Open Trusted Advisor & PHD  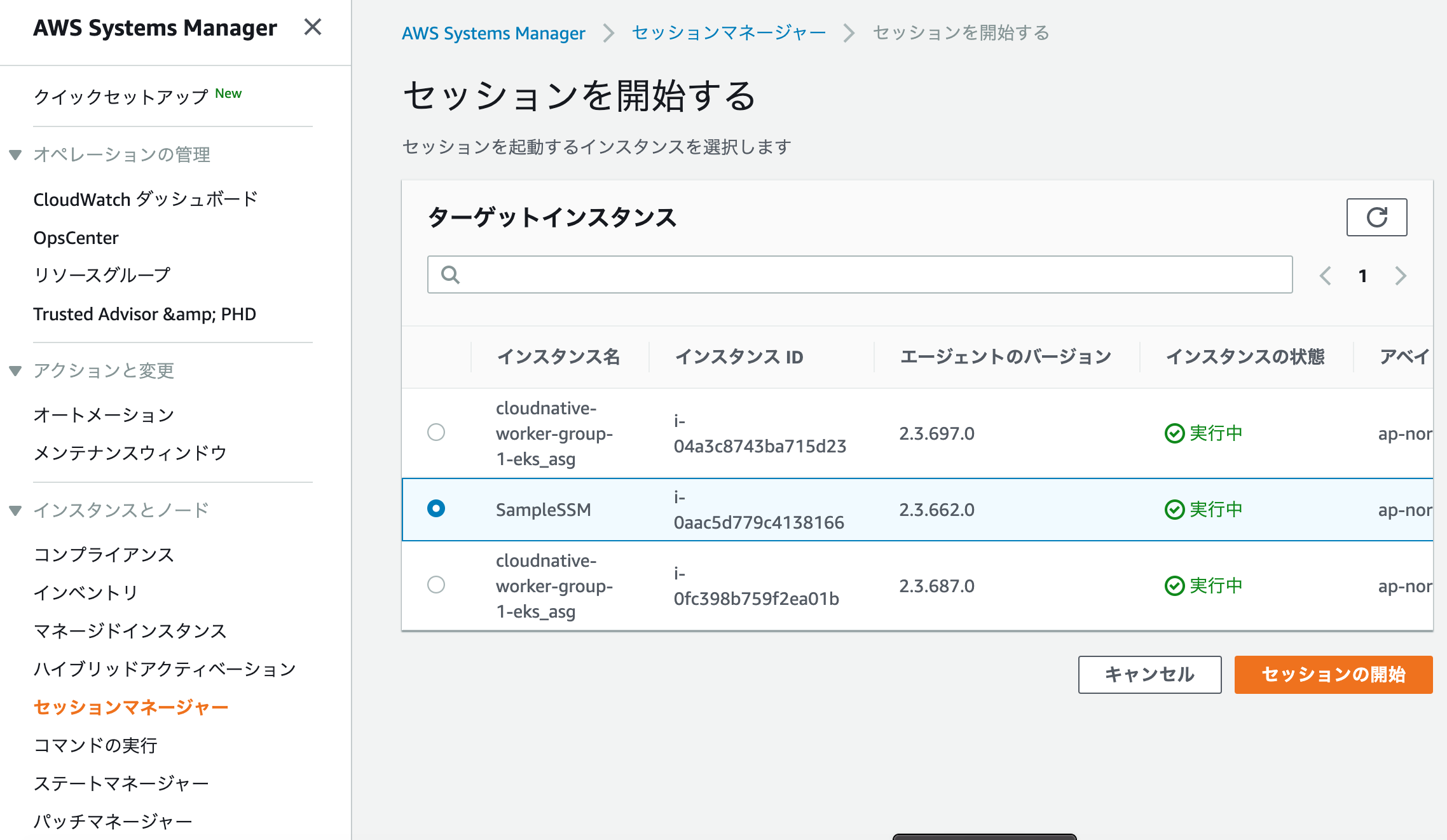pyautogui.click(x=145, y=314)
